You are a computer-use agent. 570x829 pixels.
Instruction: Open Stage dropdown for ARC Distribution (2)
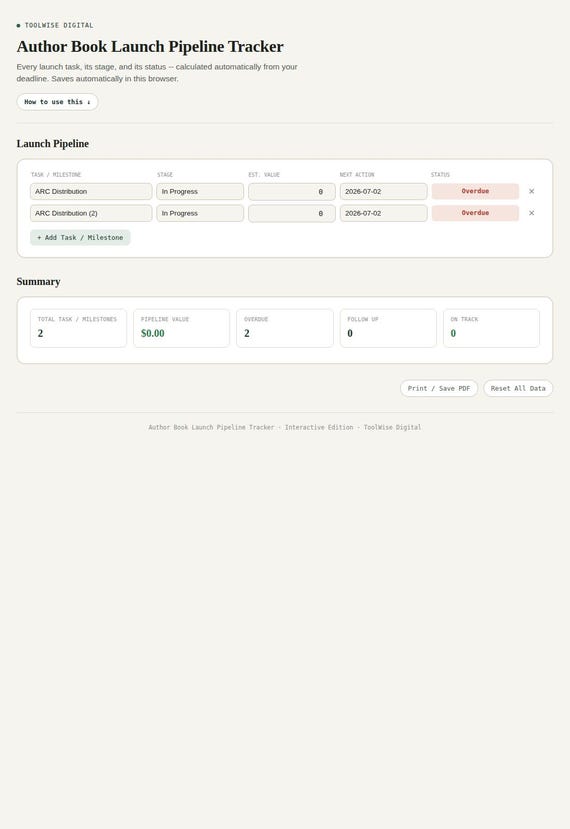tap(200, 213)
